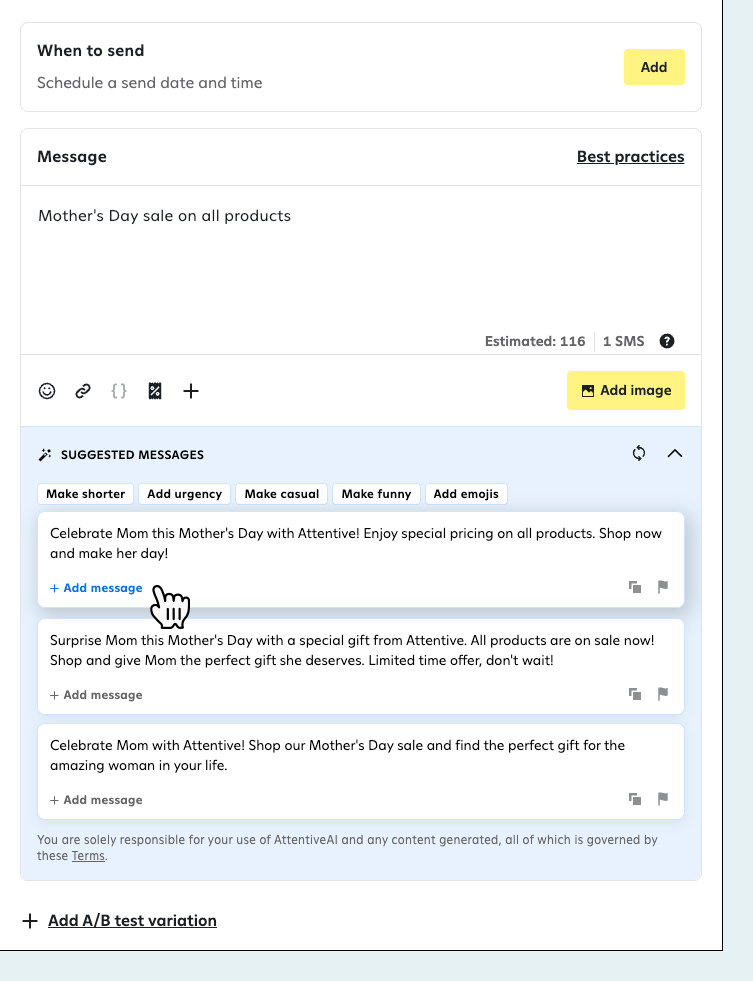Insert an emoji into the message

47,391
